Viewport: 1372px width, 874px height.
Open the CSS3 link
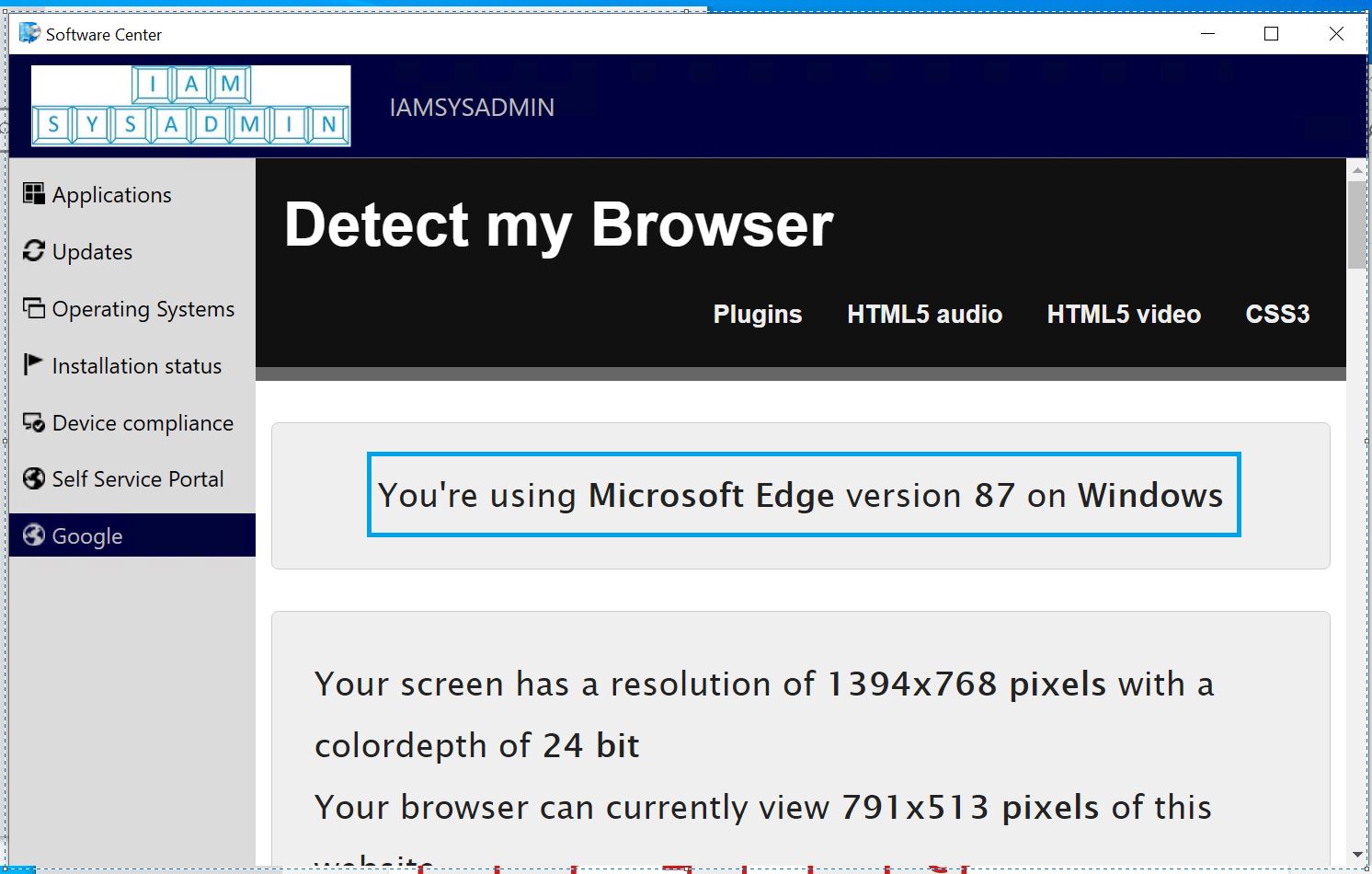coord(1277,315)
